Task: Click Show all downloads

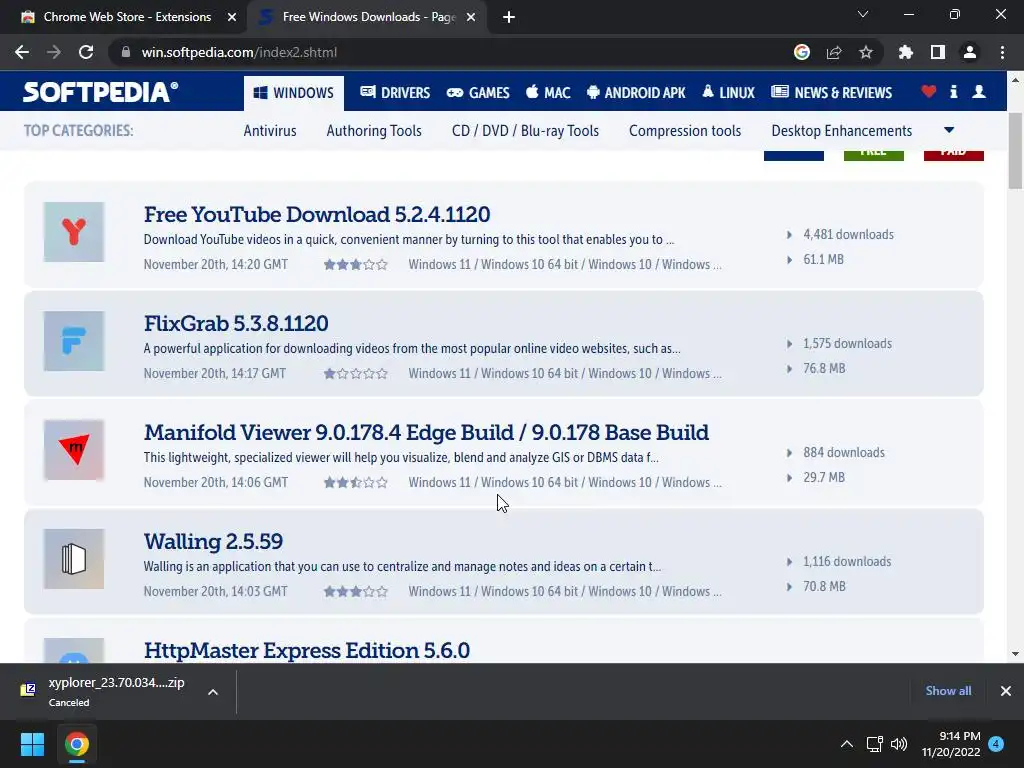Action: coord(948,690)
